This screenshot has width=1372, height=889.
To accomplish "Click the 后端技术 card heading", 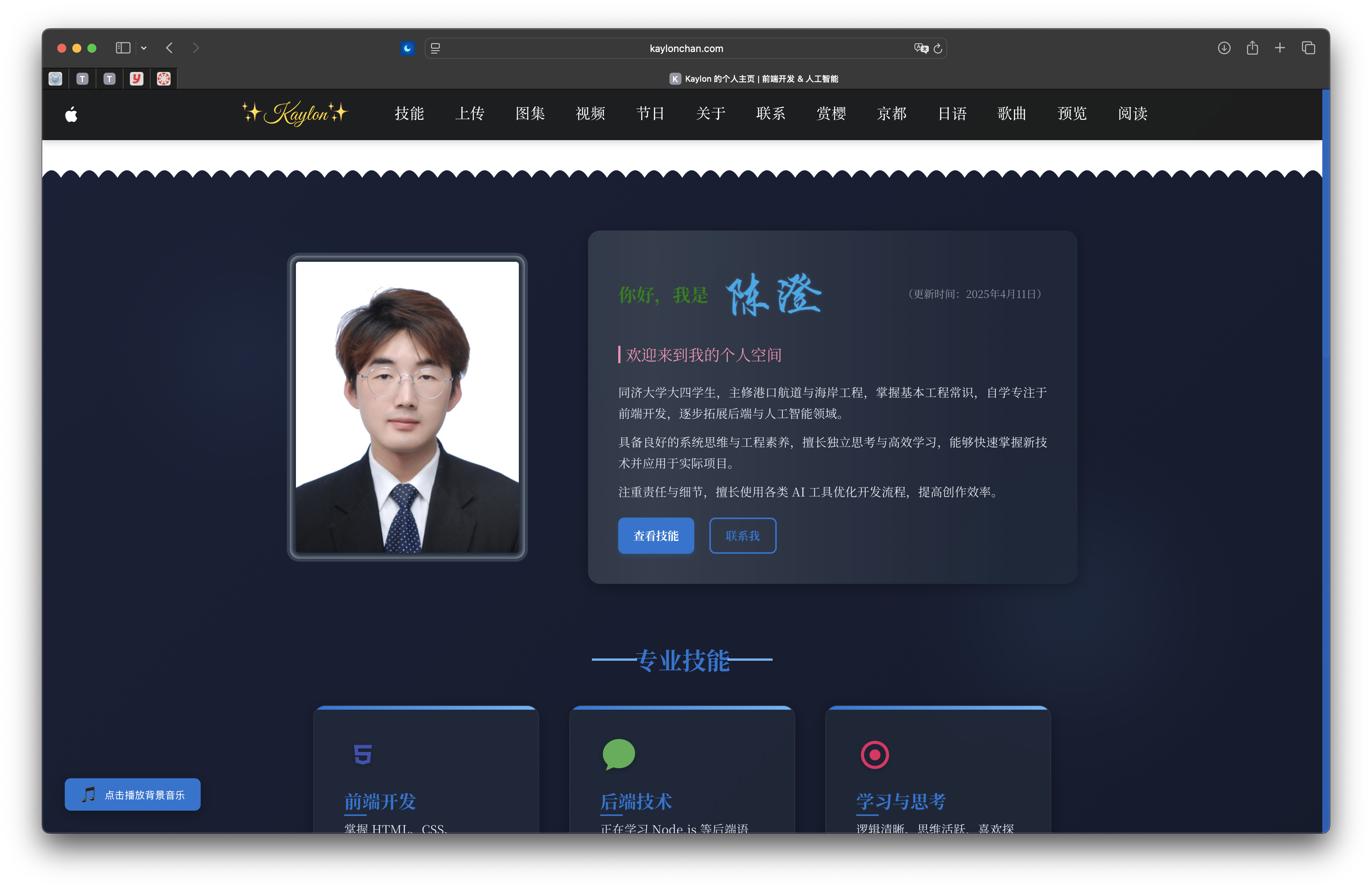I will coord(636,801).
